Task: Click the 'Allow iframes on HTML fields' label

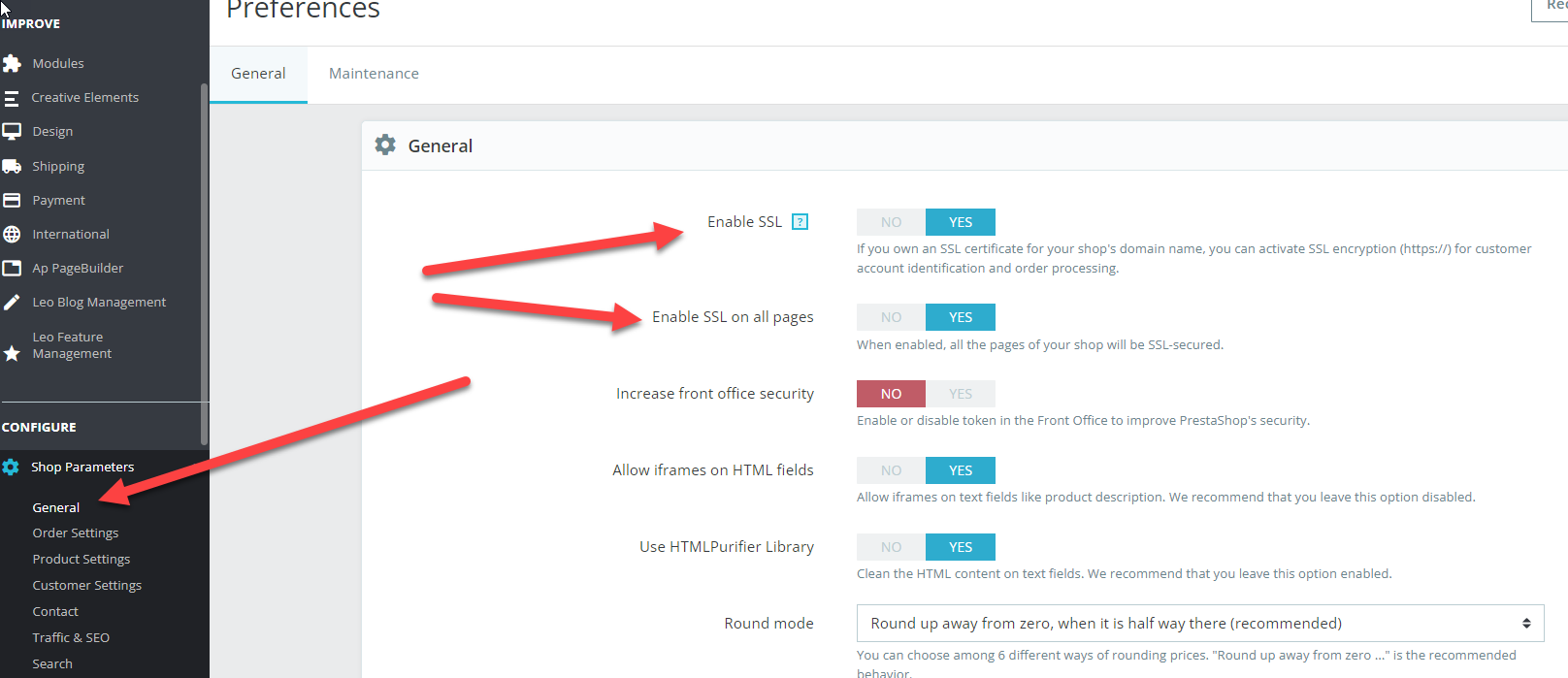Action: click(x=713, y=470)
